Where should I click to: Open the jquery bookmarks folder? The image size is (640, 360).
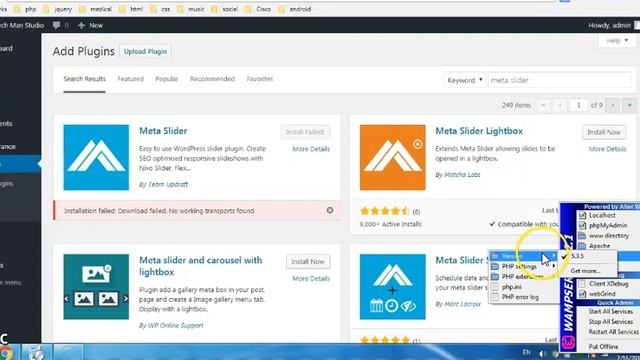[x=58, y=9]
